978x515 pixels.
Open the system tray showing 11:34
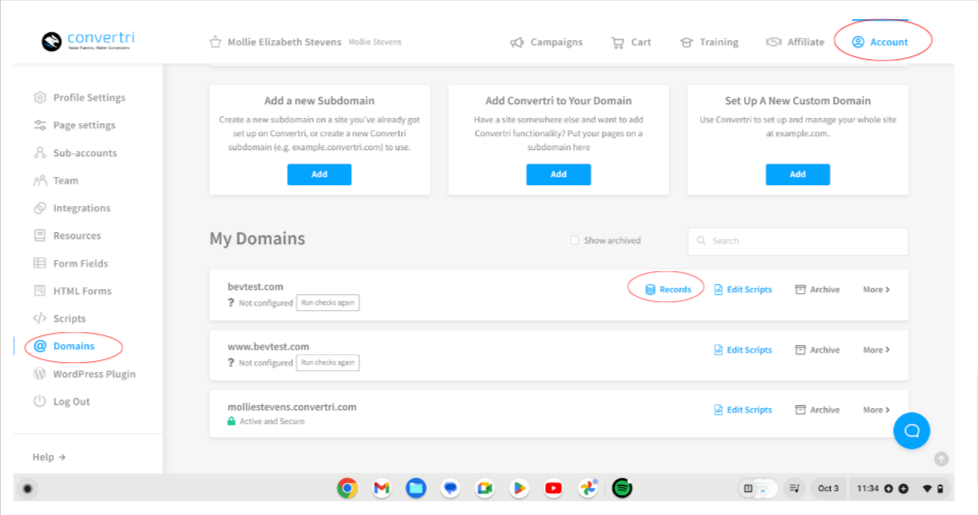(899, 488)
